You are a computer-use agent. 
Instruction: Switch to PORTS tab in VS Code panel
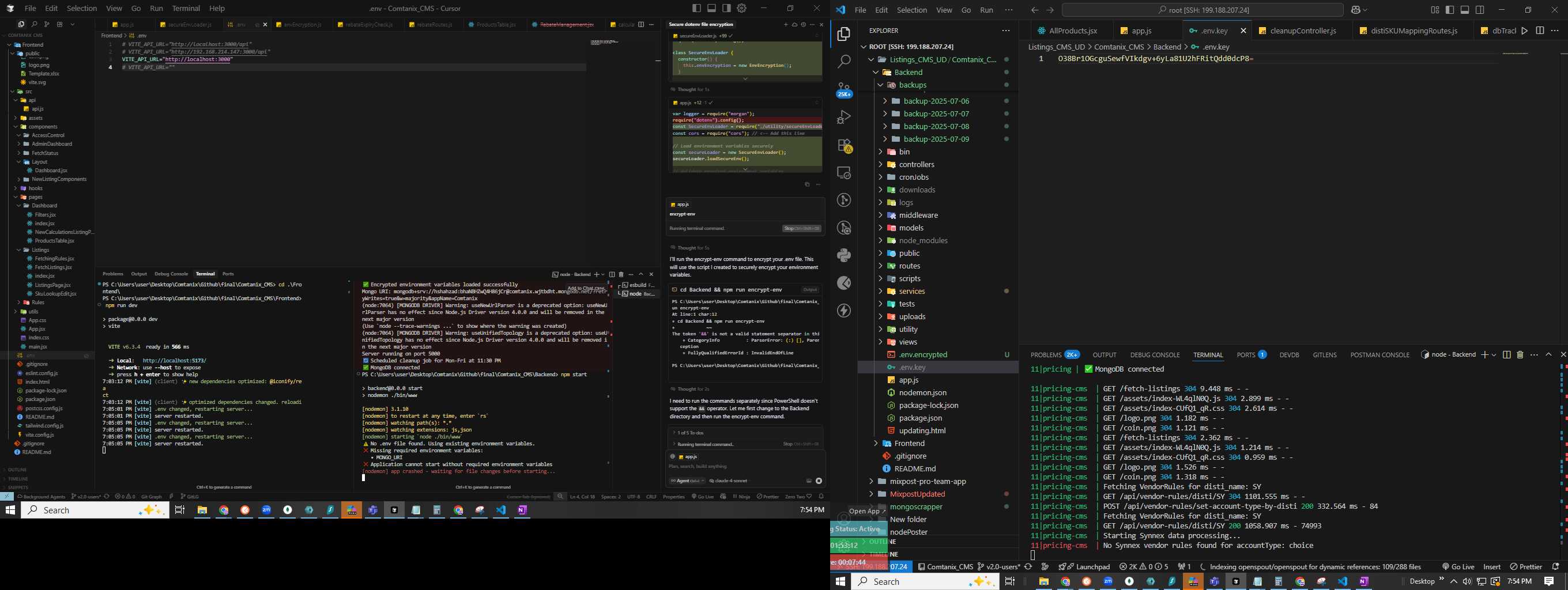point(1245,354)
